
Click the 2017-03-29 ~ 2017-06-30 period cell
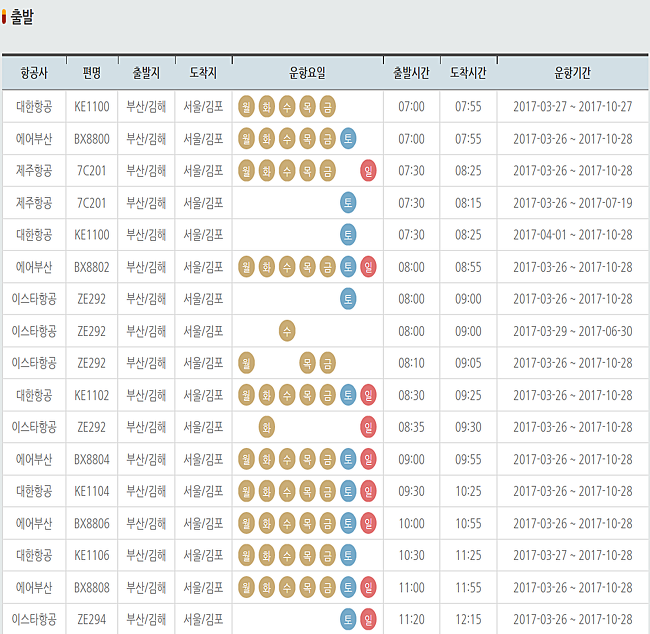pos(572,331)
